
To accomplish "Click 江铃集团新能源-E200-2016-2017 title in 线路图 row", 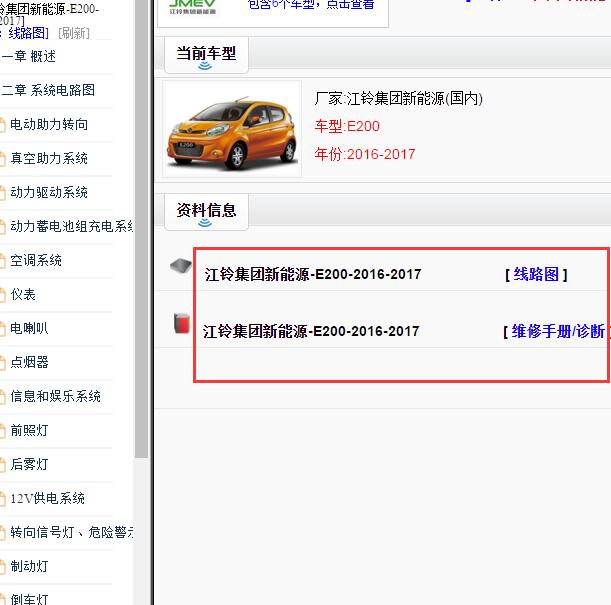I will [x=313, y=274].
